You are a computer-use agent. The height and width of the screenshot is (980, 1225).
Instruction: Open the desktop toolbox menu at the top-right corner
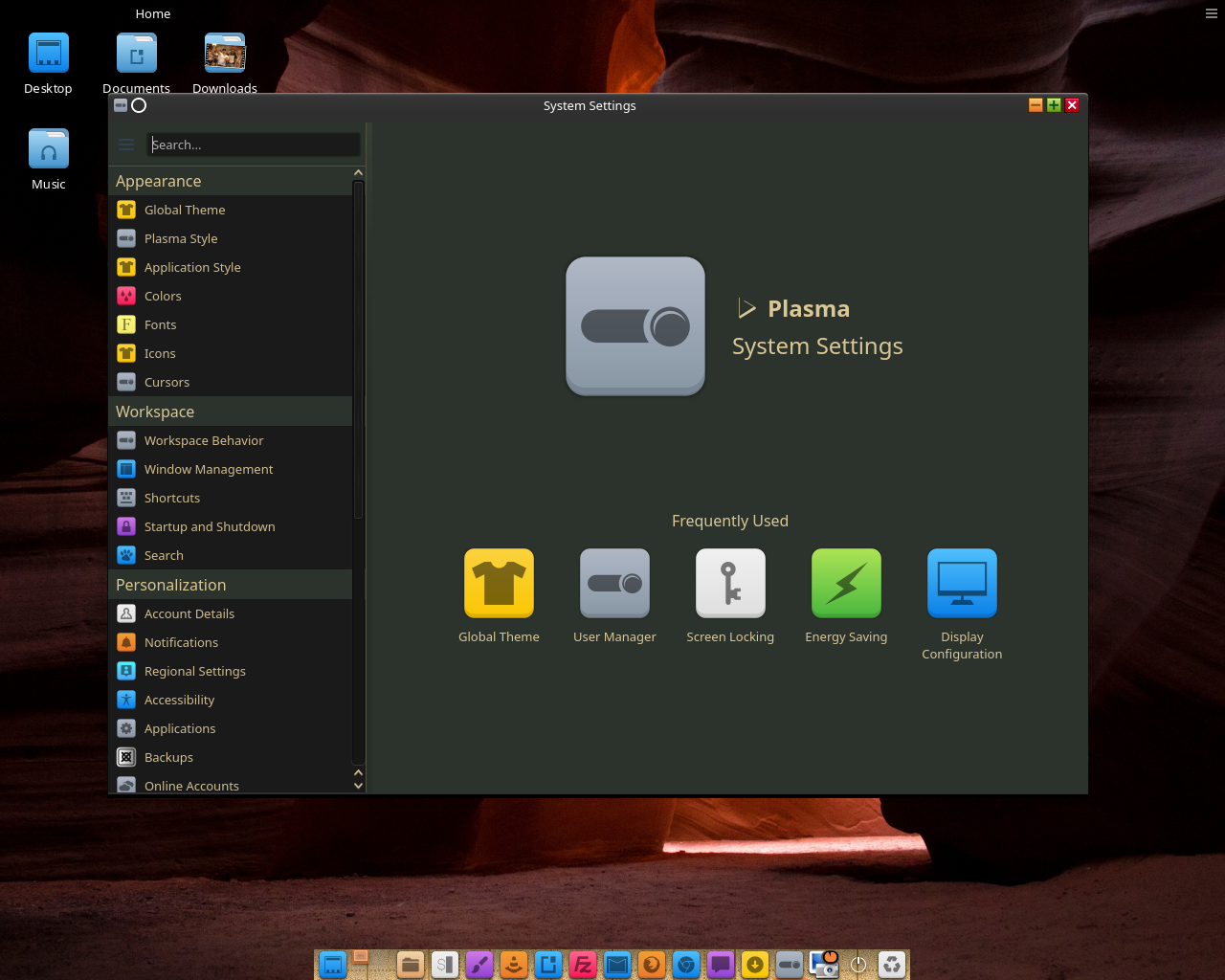click(x=1212, y=13)
